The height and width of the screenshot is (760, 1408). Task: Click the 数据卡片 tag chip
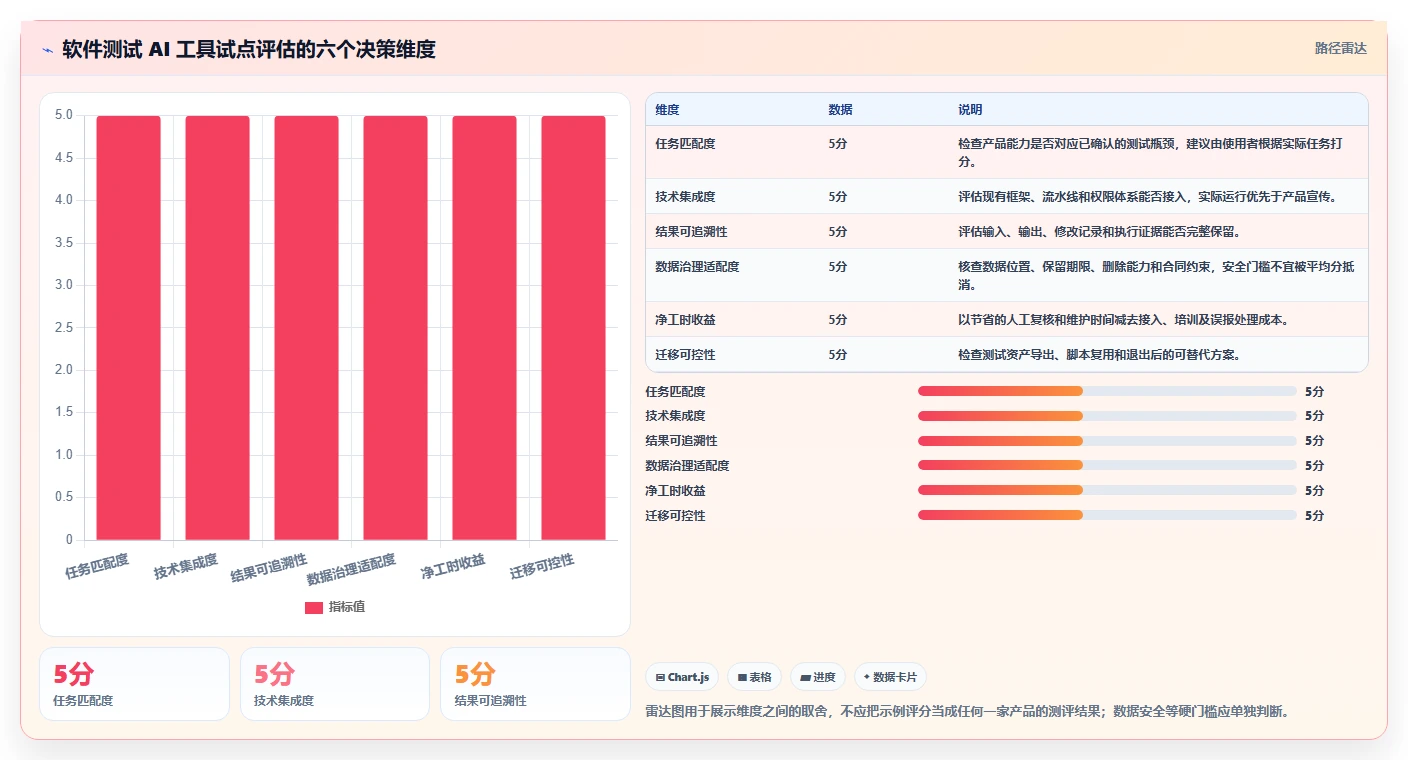click(890, 677)
